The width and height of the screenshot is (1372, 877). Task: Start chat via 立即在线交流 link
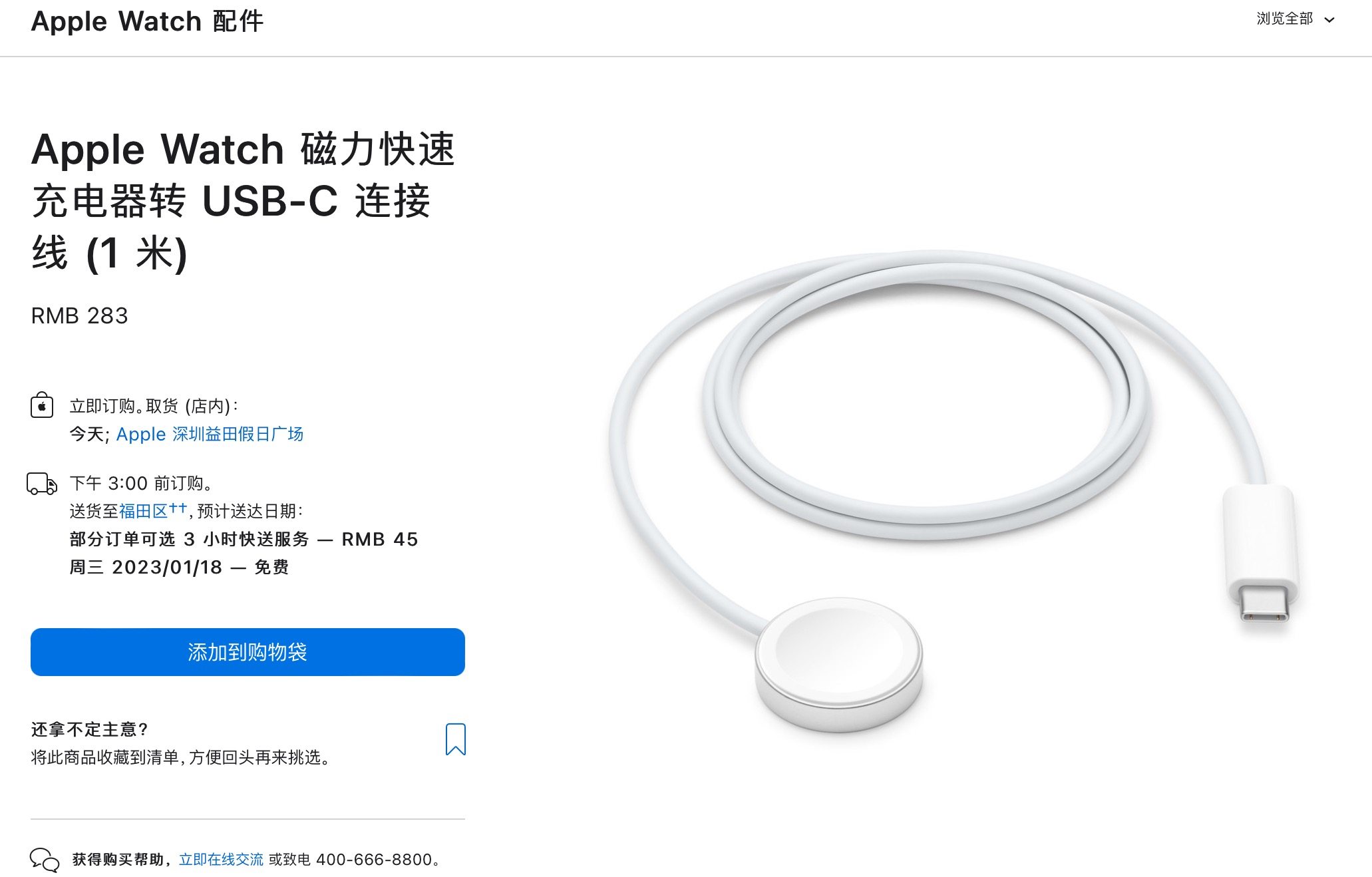pyautogui.click(x=221, y=860)
